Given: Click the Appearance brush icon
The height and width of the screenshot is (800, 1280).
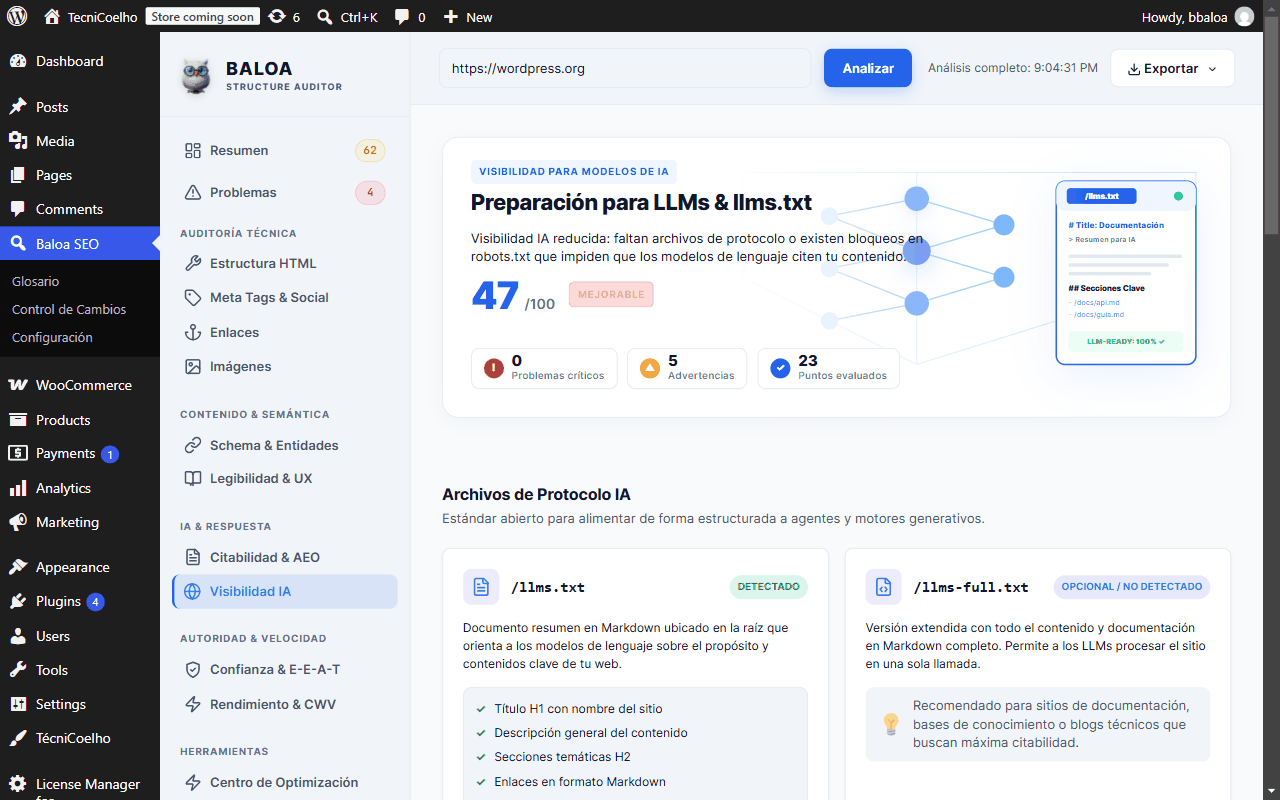Looking at the screenshot, I should tap(18, 567).
